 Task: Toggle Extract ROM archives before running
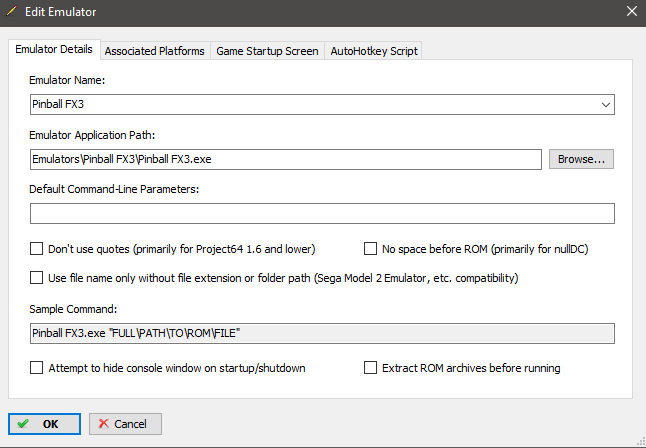(x=370, y=368)
